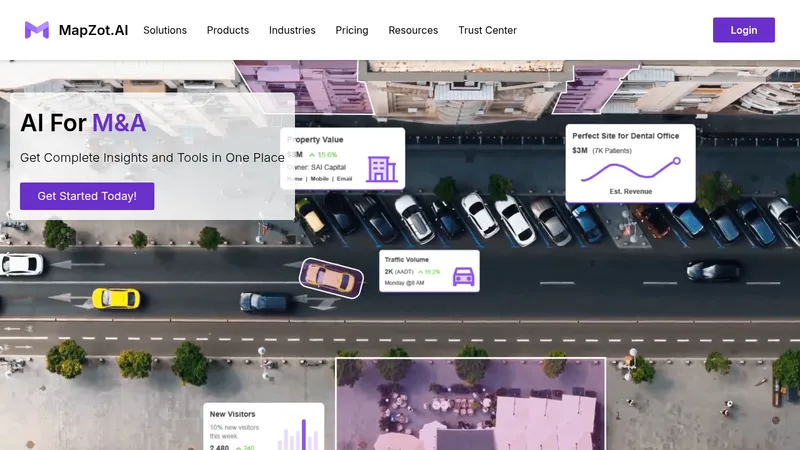Click the "AI For M&A" heading
800x450 pixels.
point(83,123)
